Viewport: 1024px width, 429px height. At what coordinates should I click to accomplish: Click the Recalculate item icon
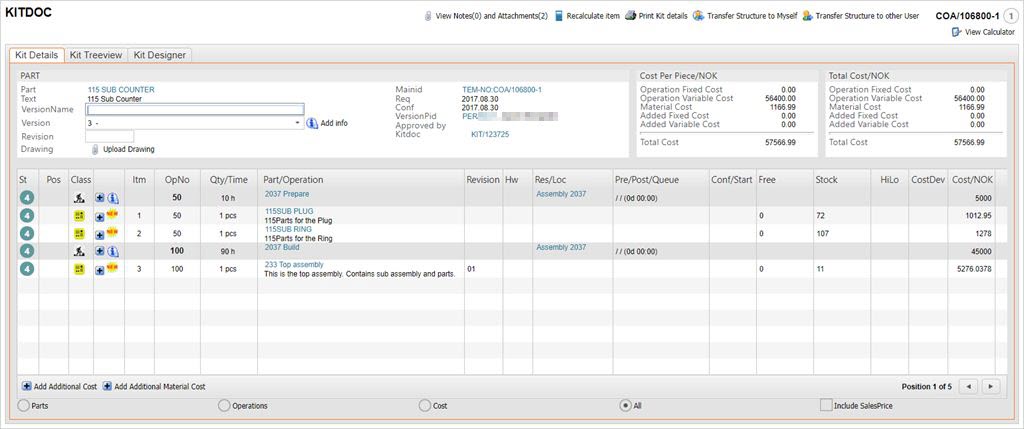coord(559,16)
